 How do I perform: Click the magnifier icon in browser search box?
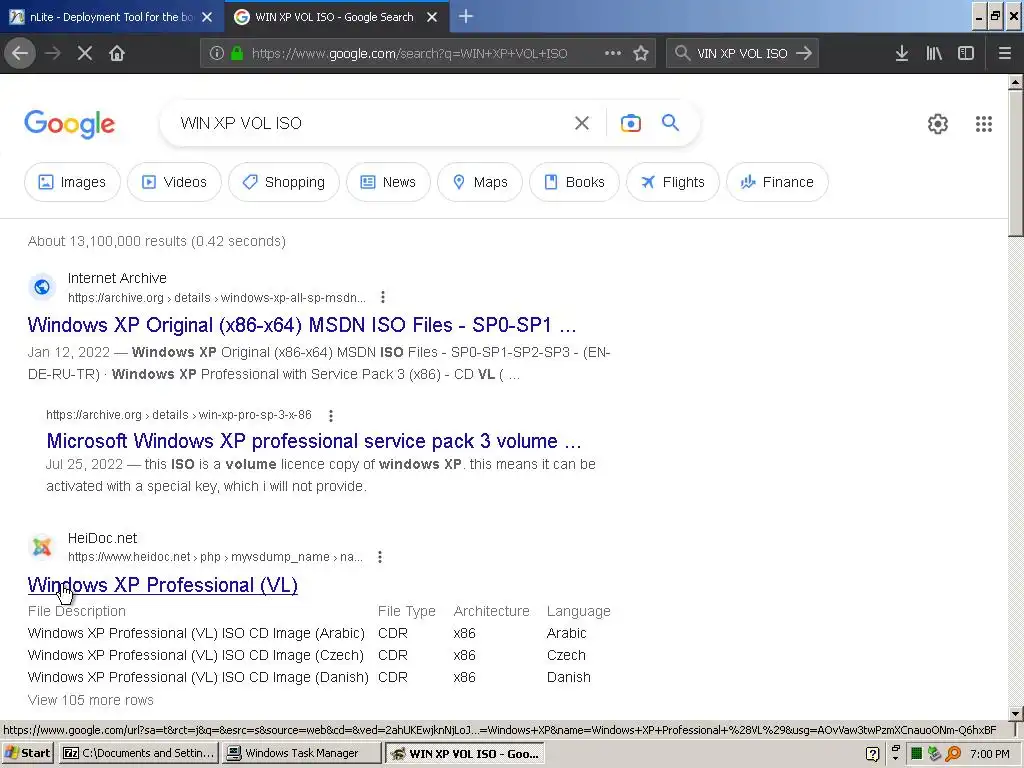tap(682, 53)
